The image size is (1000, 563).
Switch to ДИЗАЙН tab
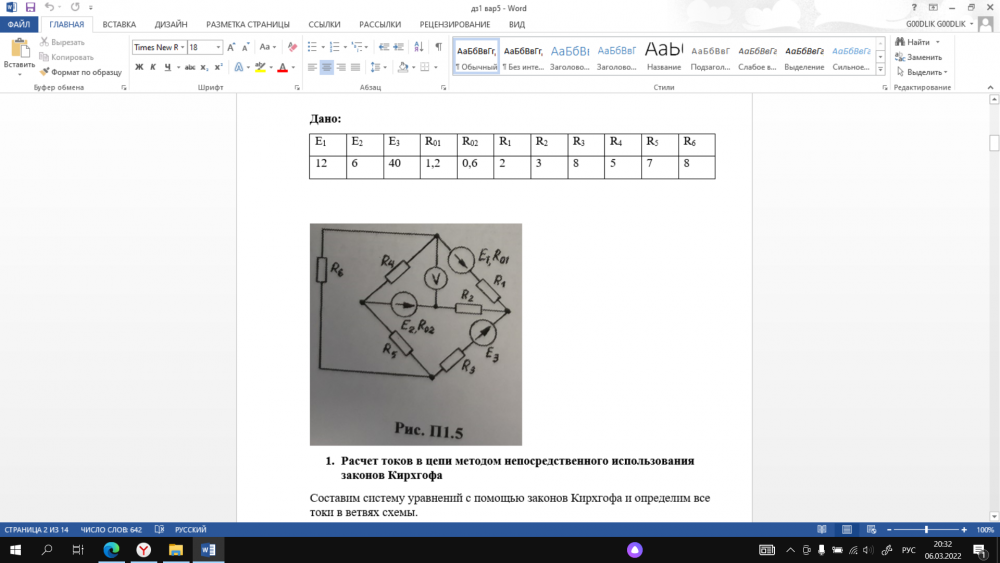click(x=171, y=24)
